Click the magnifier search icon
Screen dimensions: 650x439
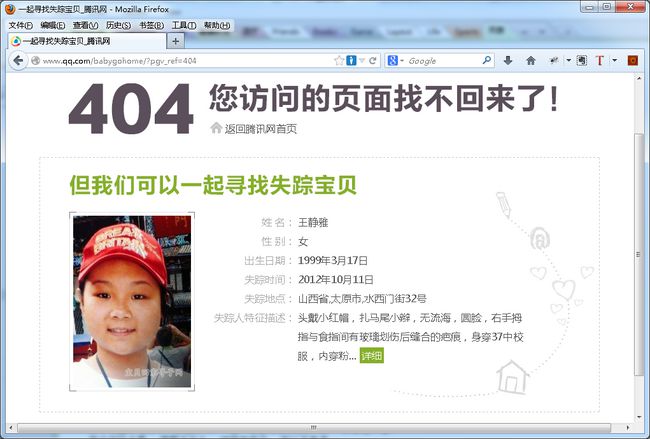pos(487,61)
